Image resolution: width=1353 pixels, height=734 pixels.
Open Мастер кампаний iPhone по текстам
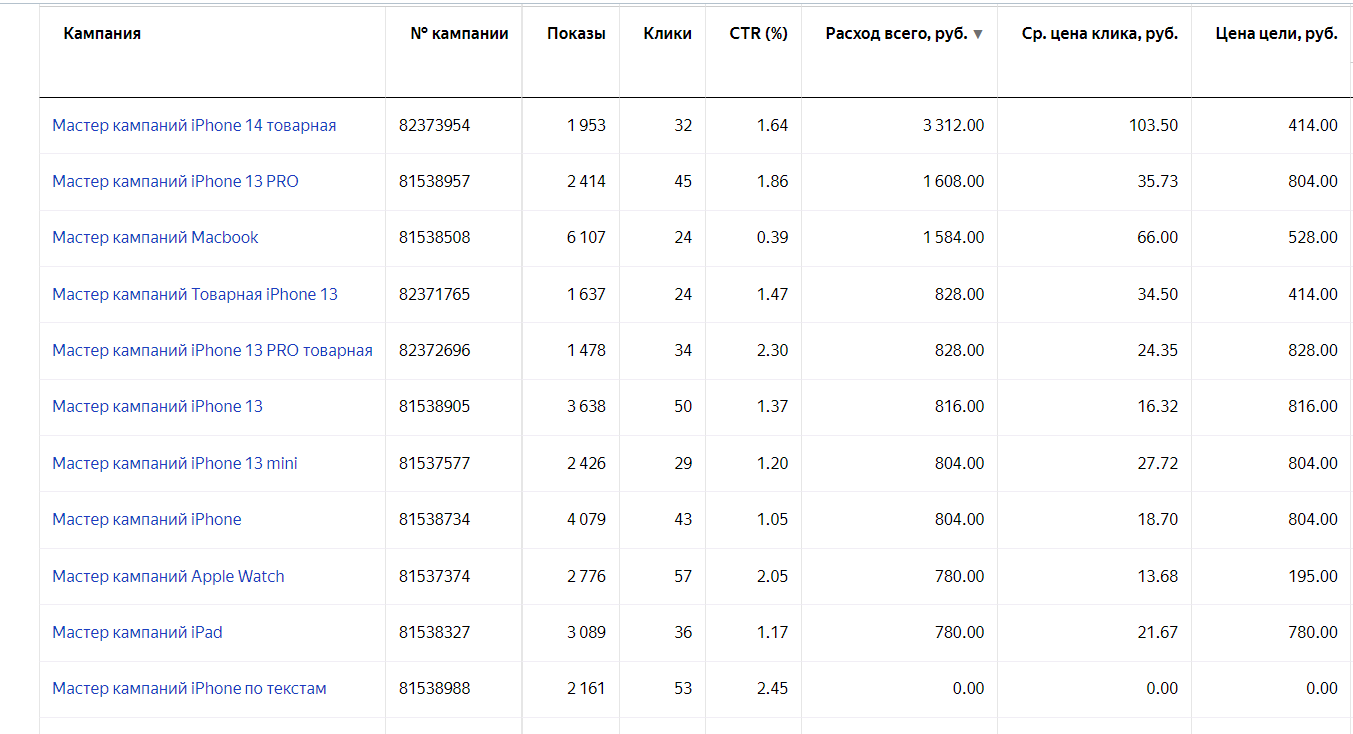(189, 688)
